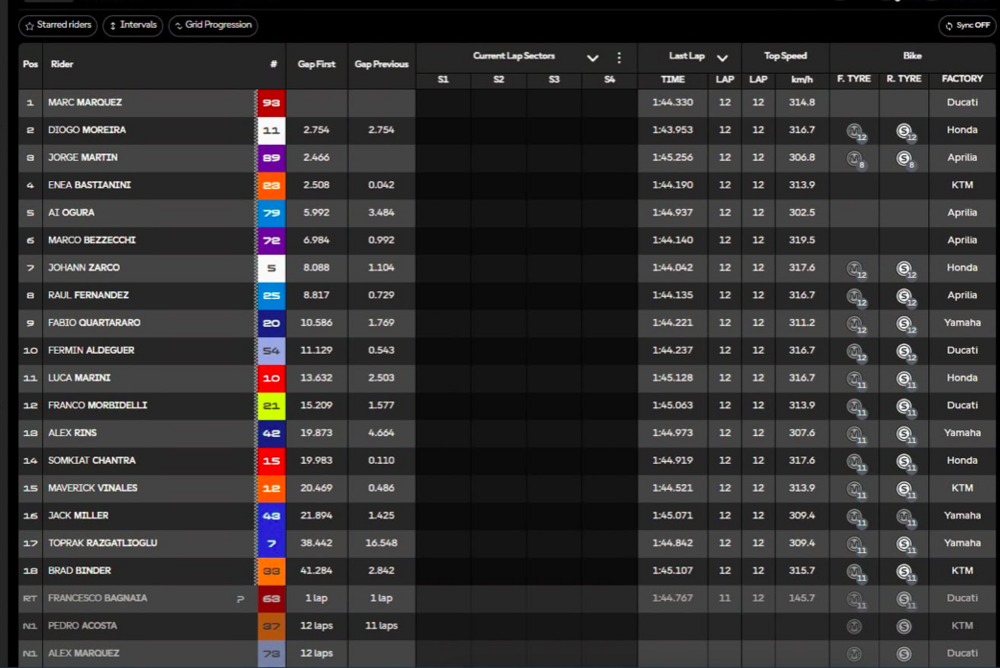
Task: Select Jorge Martin's rear tyre icon
Action: click(904, 159)
